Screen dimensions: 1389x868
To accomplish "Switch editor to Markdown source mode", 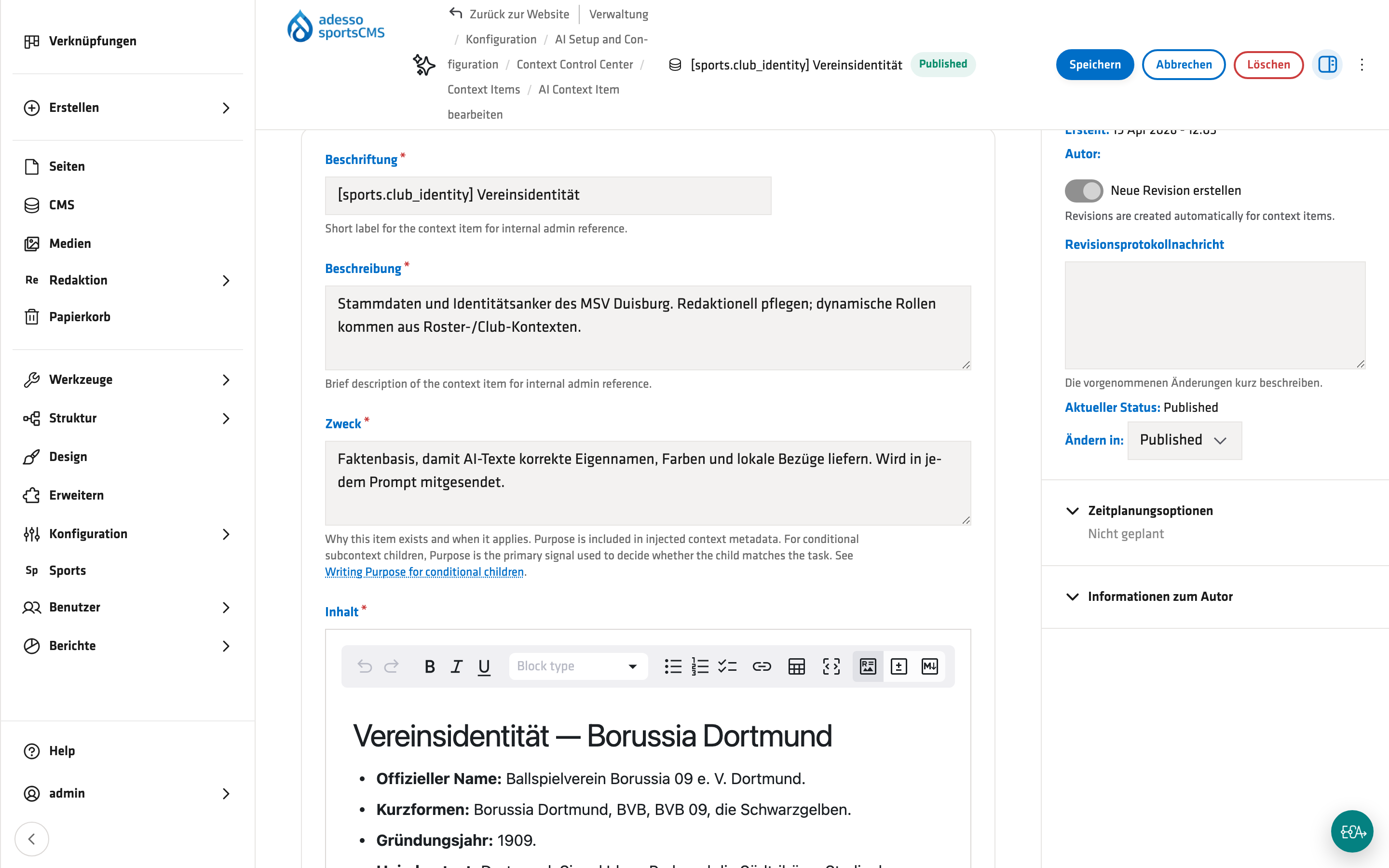I will [x=930, y=666].
